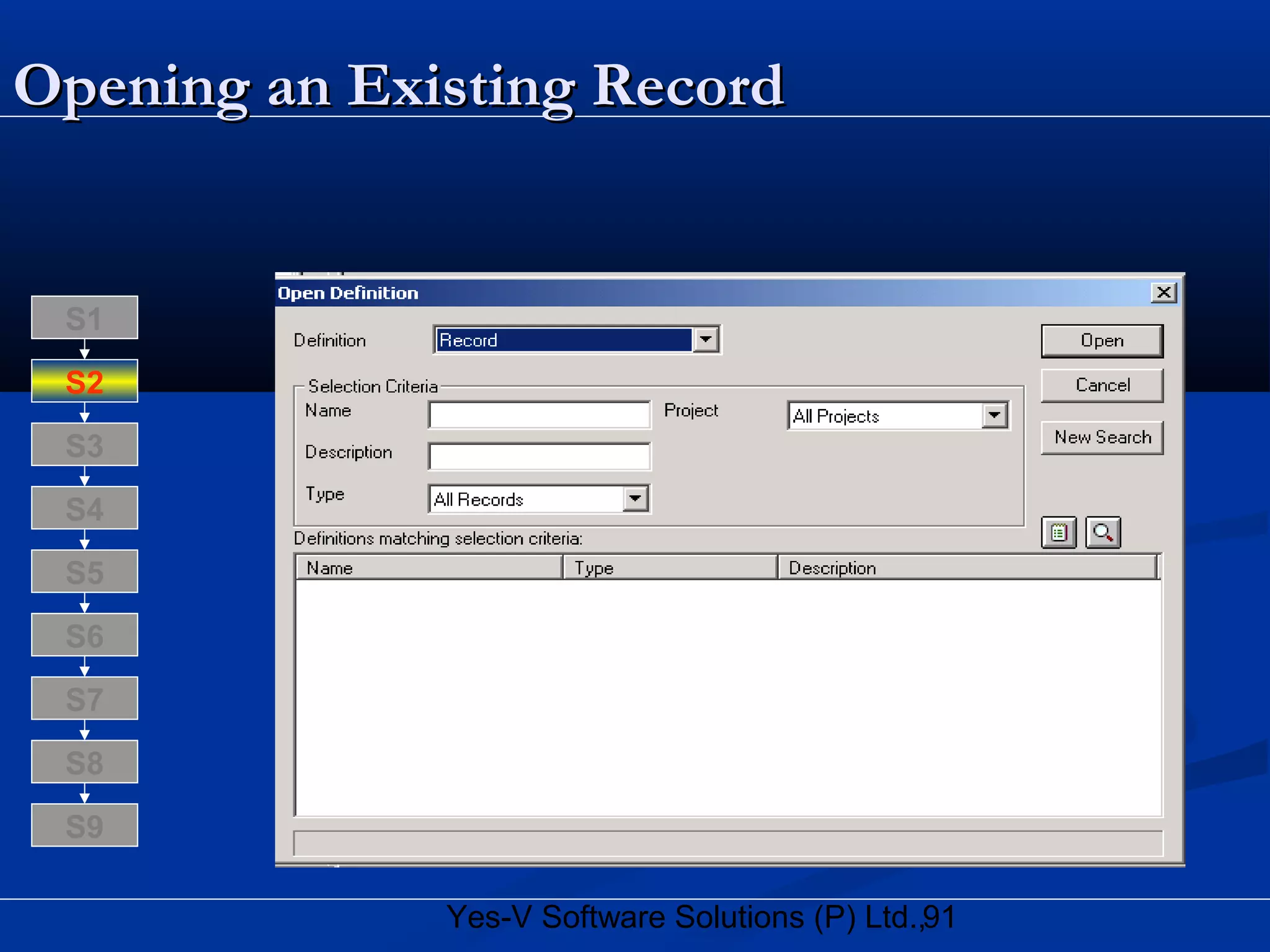Image resolution: width=1270 pixels, height=952 pixels.
Task: Focus the Name input field
Action: (x=540, y=415)
